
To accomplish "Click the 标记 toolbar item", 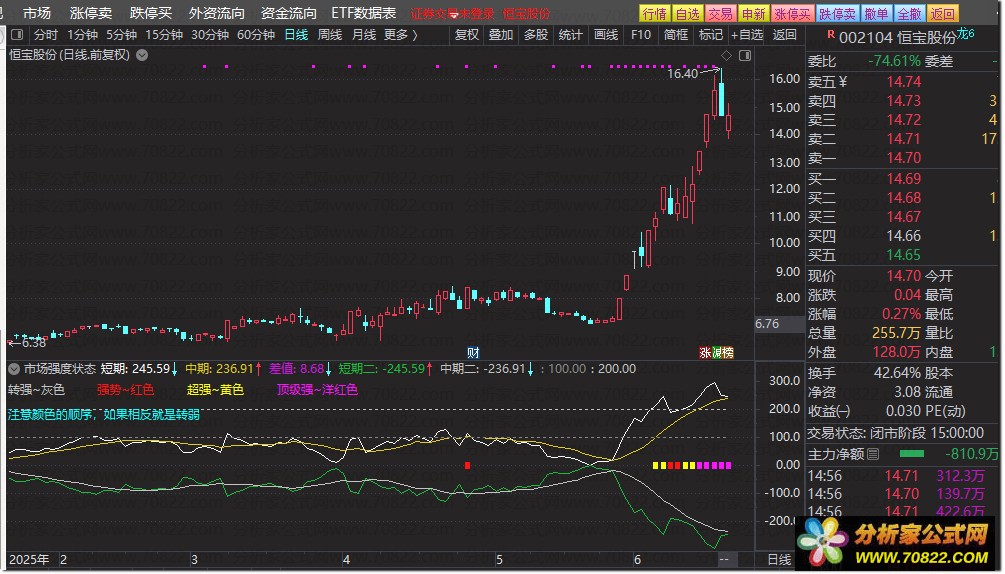I will click(710, 35).
